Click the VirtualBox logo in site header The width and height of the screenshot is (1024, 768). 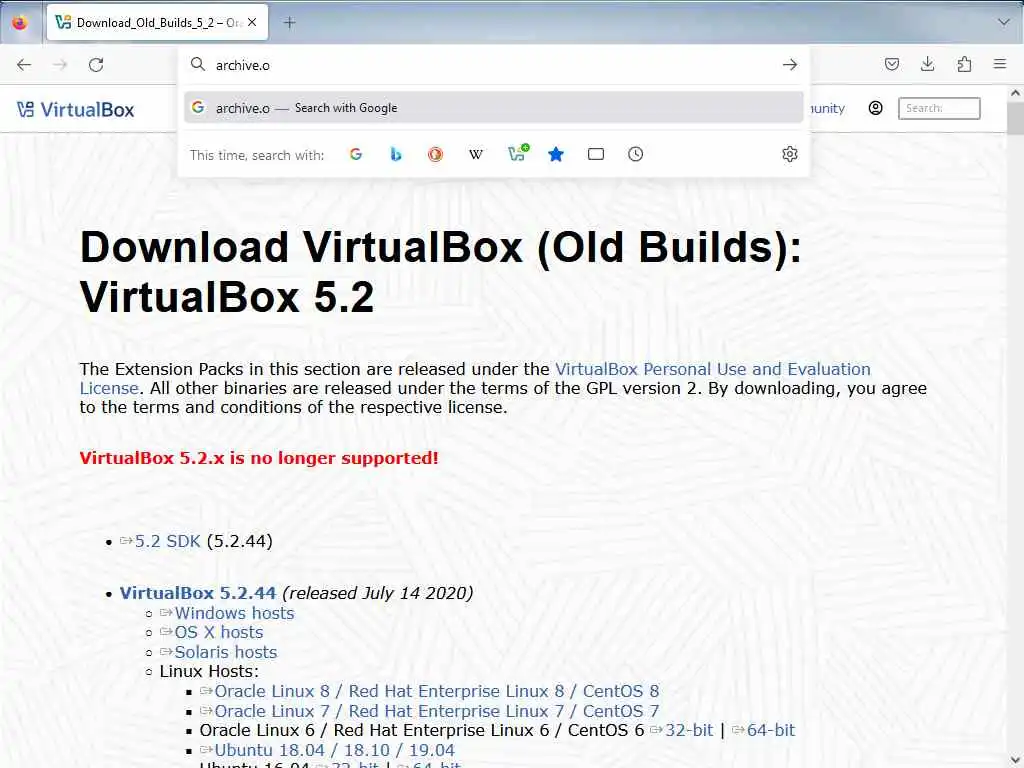click(x=76, y=109)
